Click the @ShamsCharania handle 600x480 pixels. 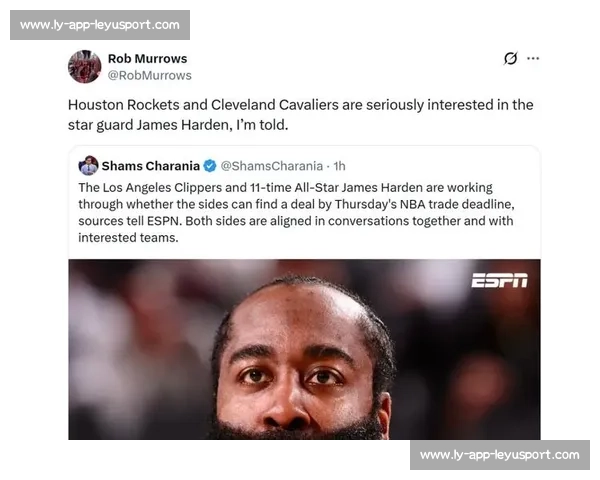(x=272, y=166)
